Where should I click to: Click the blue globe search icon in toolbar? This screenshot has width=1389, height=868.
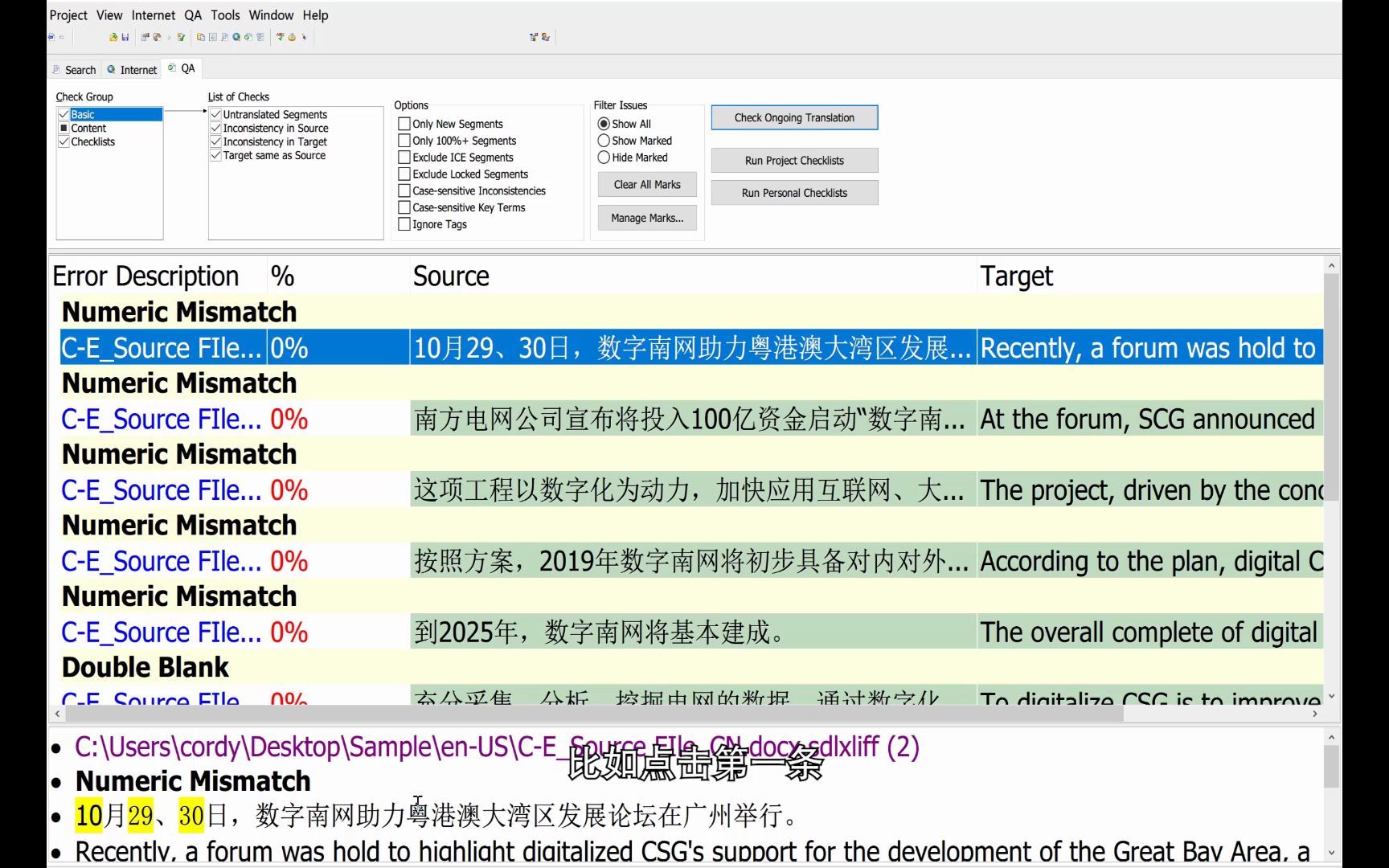[x=236, y=37]
